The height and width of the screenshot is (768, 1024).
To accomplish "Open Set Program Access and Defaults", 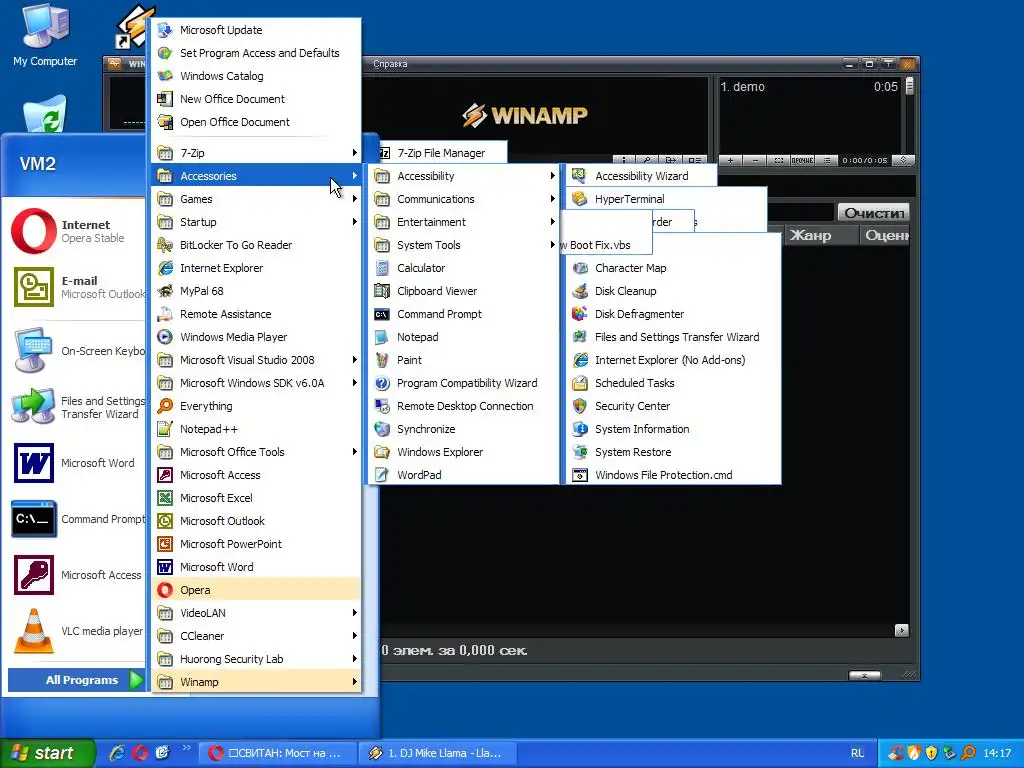I will (x=256, y=53).
